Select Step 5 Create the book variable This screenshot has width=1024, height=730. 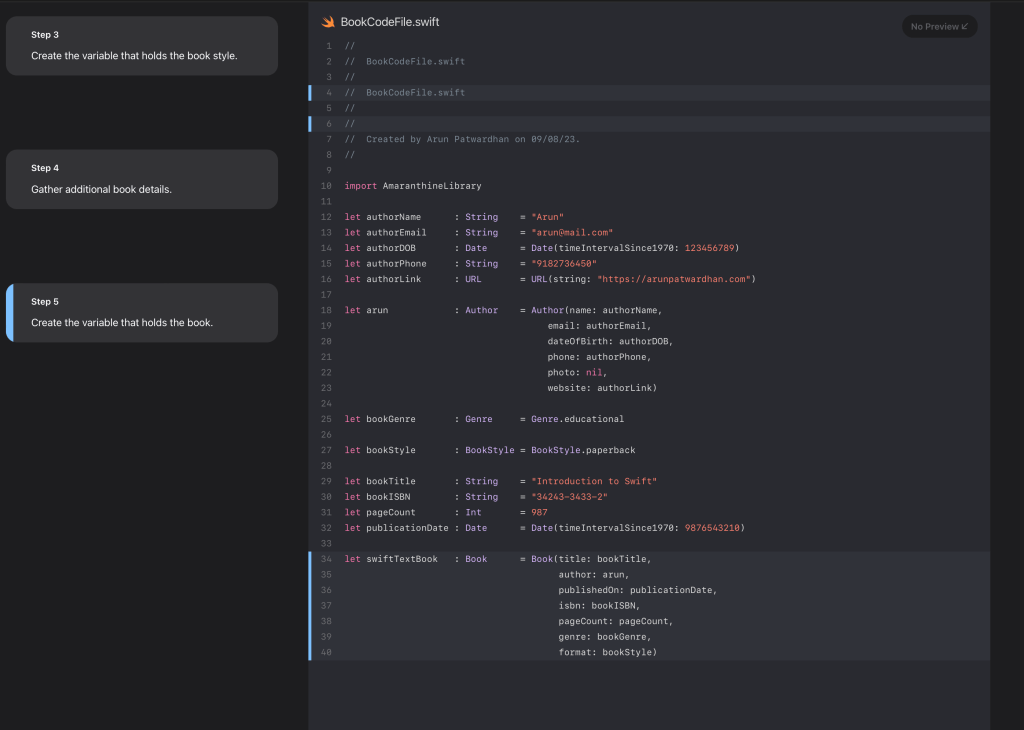(x=142, y=312)
